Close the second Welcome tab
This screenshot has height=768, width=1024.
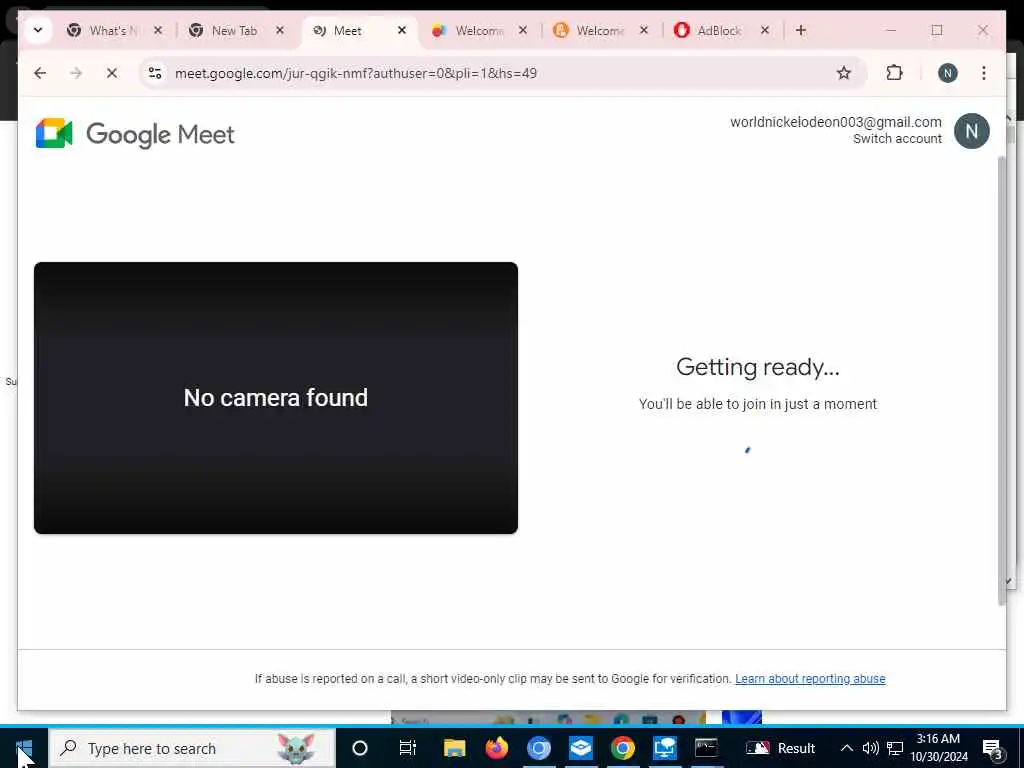tap(643, 30)
